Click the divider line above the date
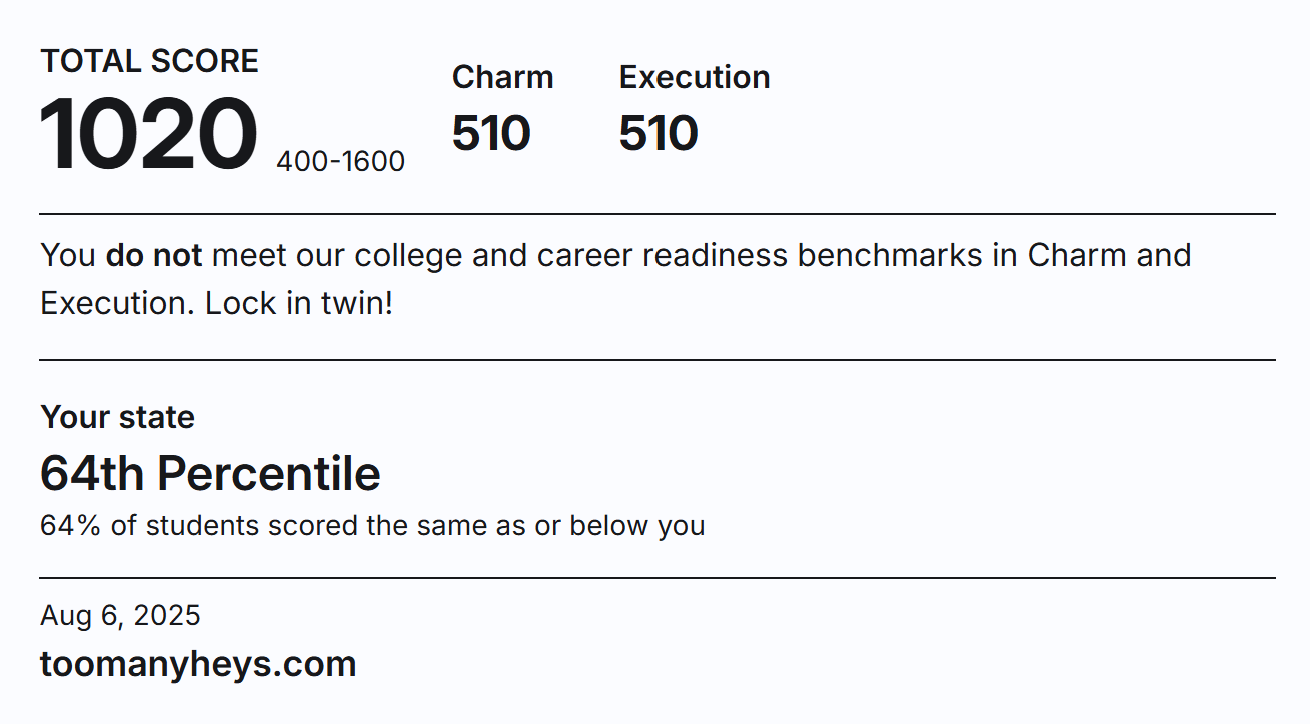Viewport: 1310px width, 724px height. pos(657,578)
